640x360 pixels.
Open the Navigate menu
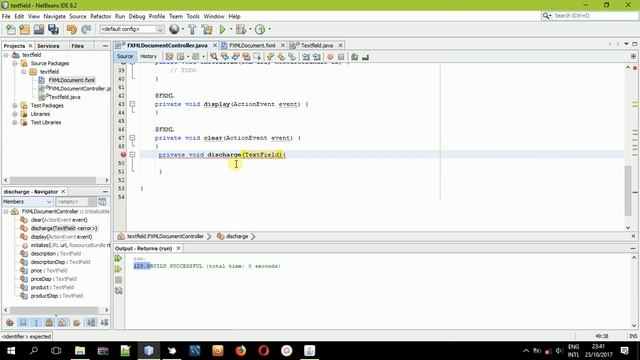[54, 16]
